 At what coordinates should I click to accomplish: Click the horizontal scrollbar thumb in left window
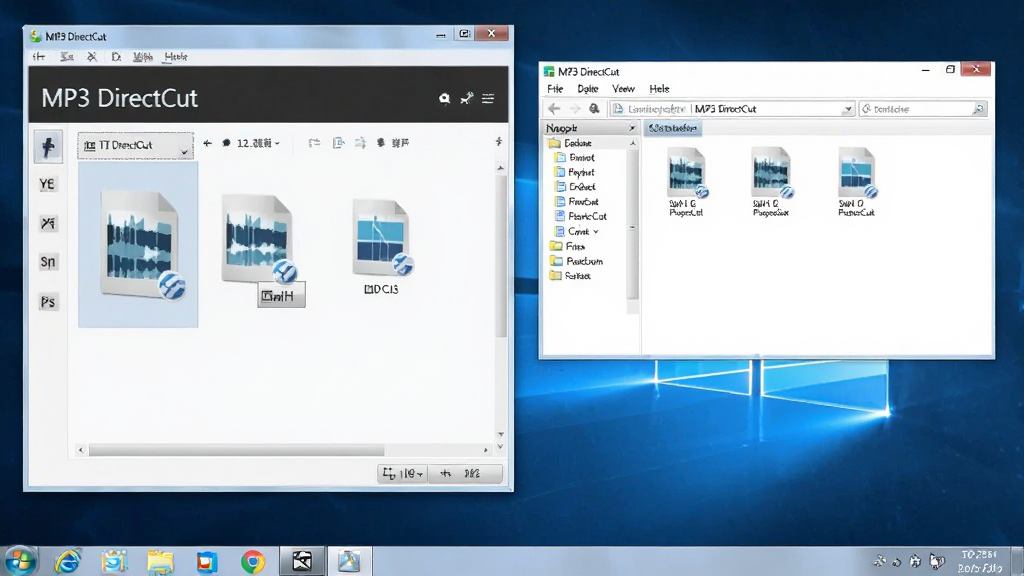[236, 450]
